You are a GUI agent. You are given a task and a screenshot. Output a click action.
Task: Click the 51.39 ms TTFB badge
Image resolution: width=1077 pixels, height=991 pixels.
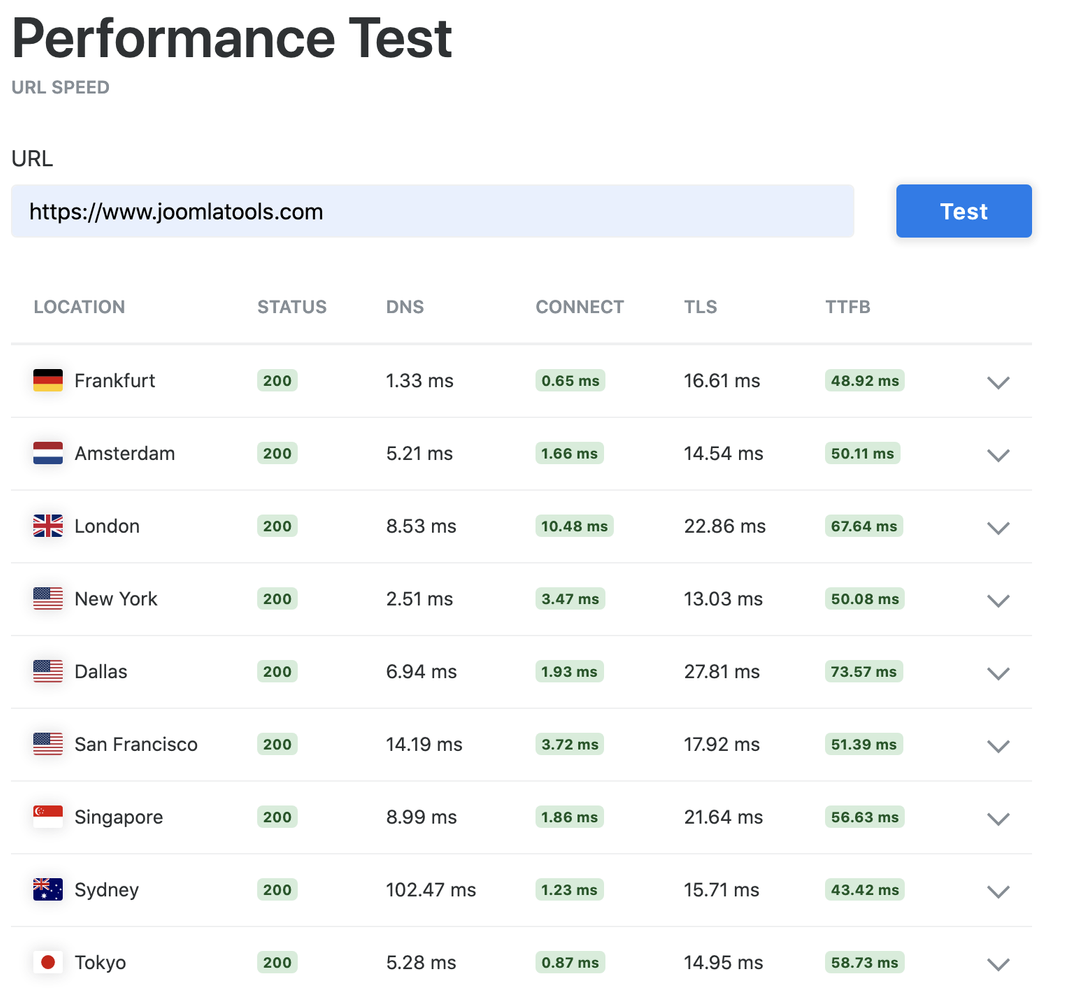coord(864,744)
